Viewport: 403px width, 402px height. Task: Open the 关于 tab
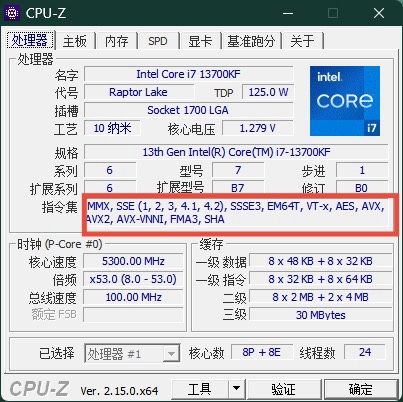pyautogui.click(x=302, y=41)
